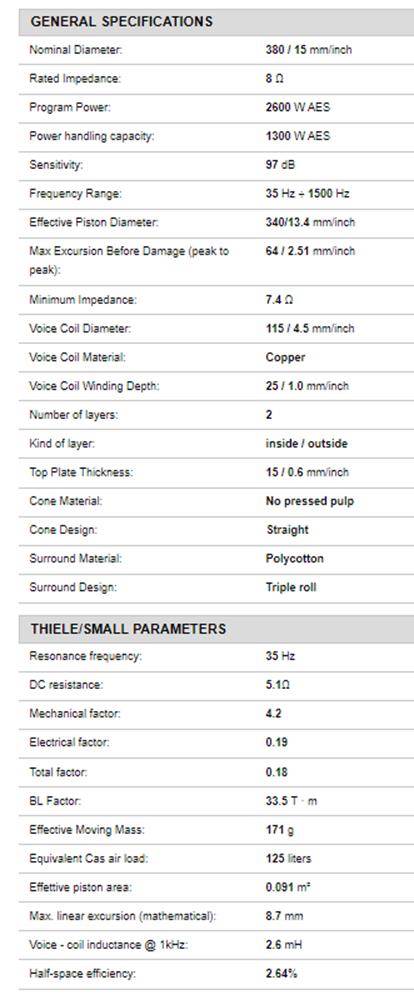Click the Surround Design value Triple roll
Viewport: 414px width, 1000px height.
pos(290,587)
